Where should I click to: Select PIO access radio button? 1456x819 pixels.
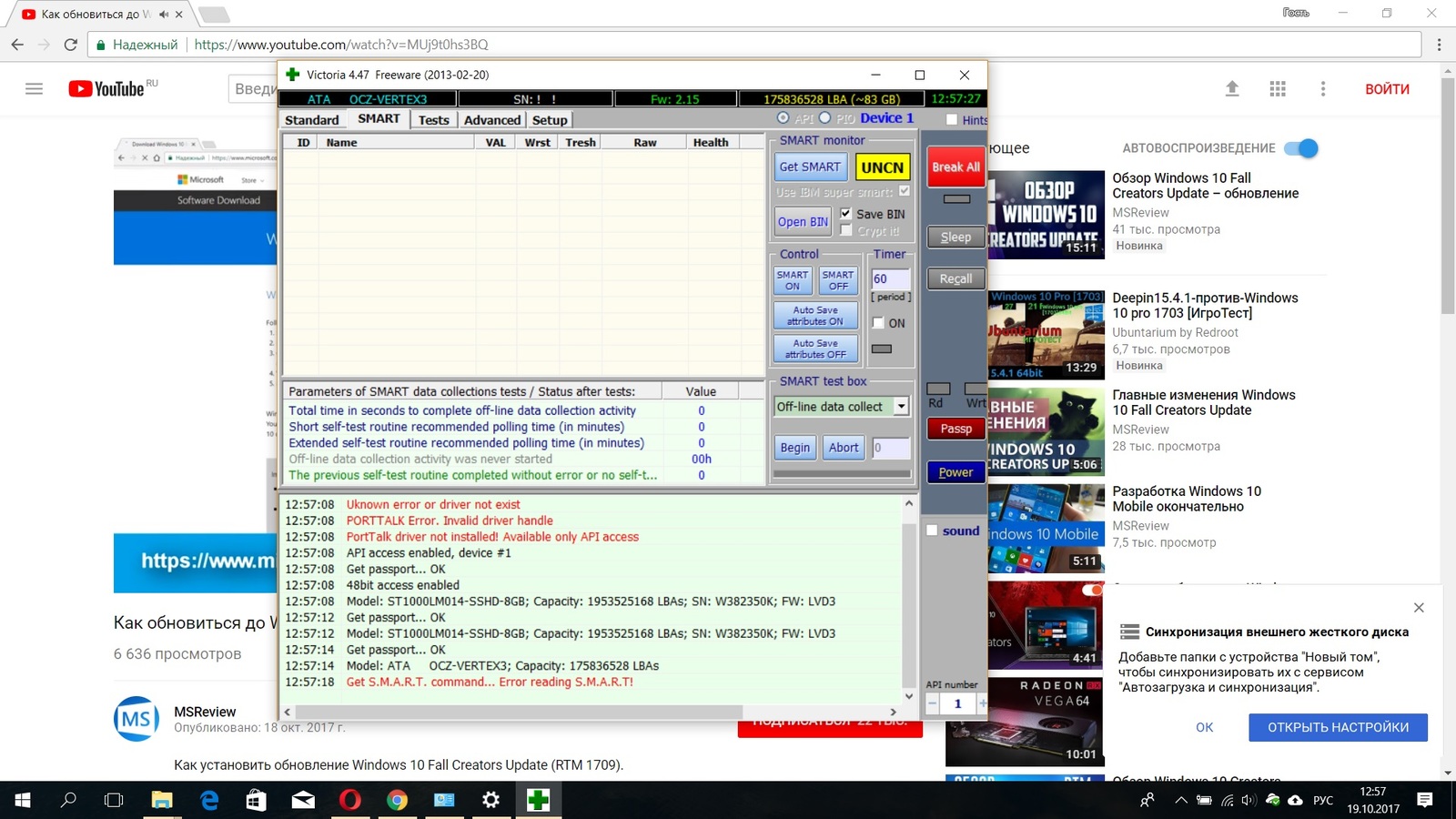coord(824,118)
